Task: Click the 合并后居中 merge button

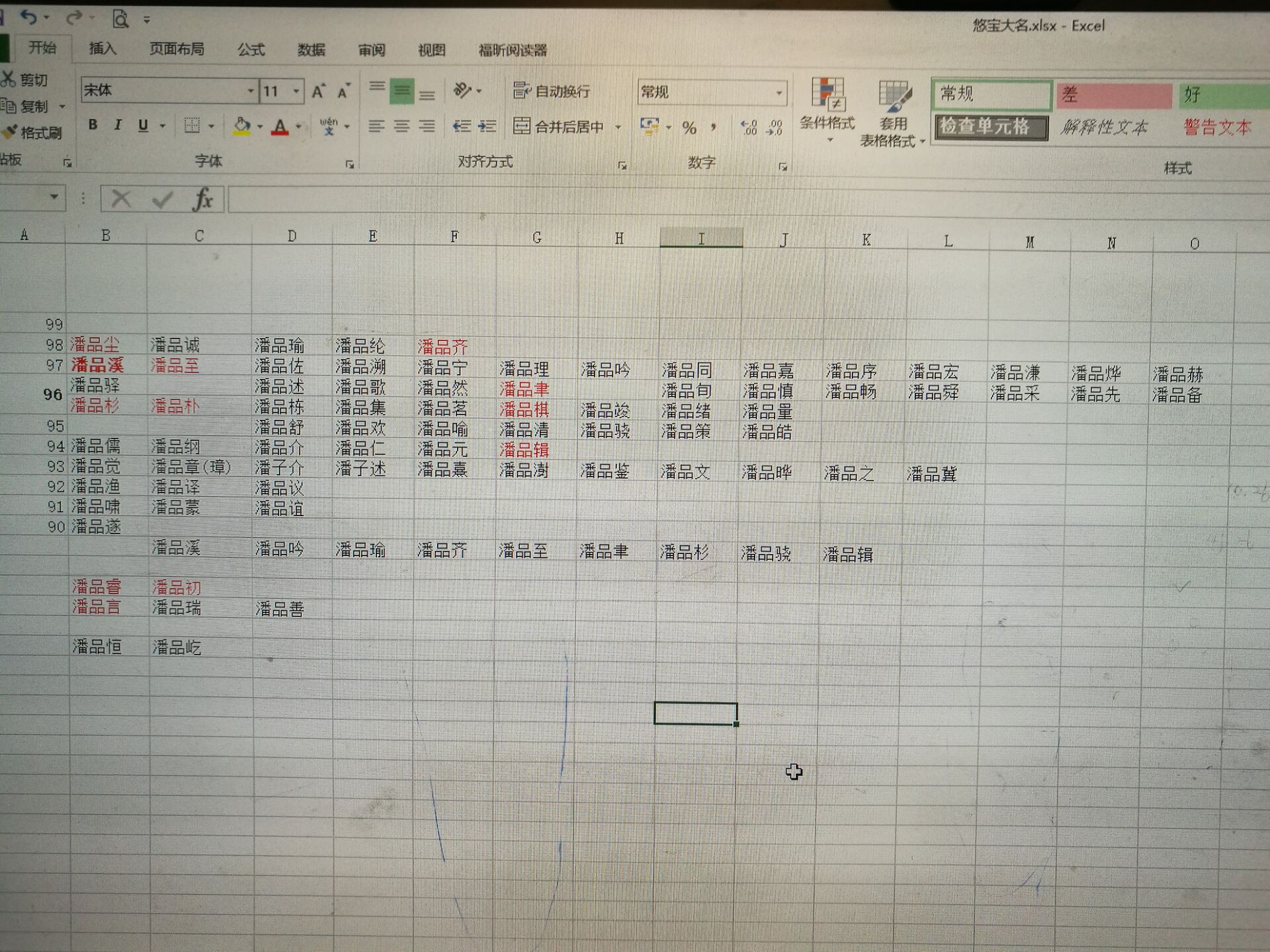Action: (x=560, y=126)
